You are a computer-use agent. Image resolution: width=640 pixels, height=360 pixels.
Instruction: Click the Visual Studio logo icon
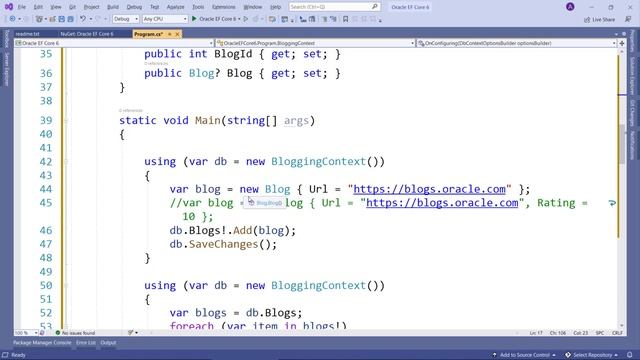coord(9,7)
